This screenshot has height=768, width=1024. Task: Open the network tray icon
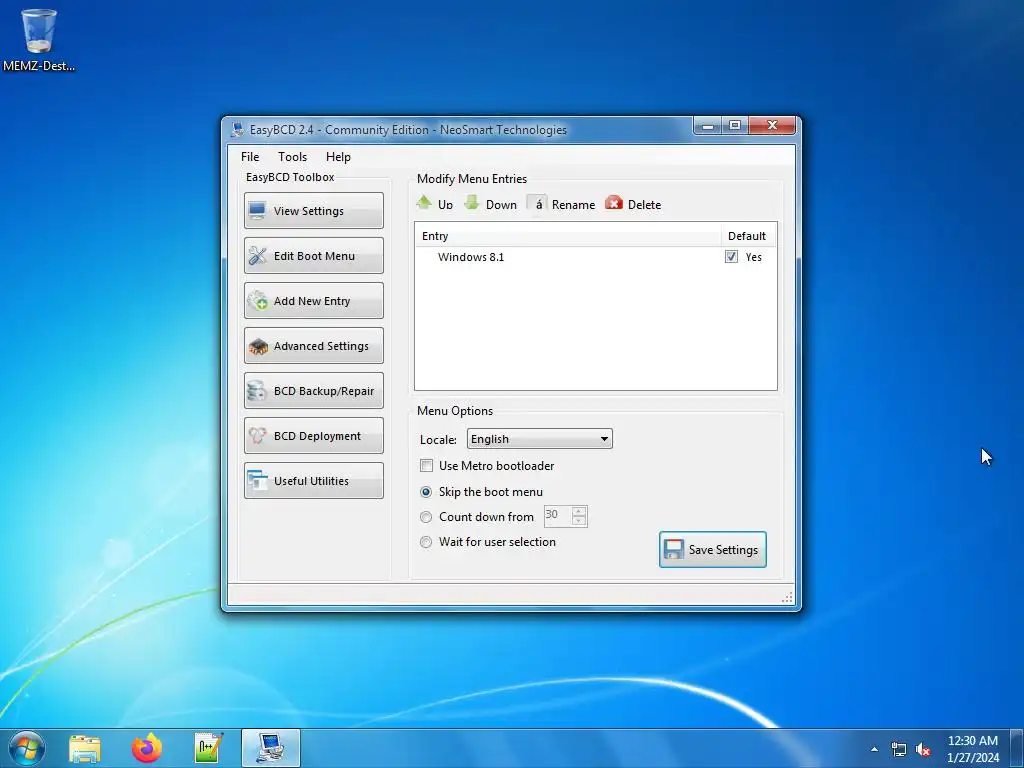pyautogui.click(x=899, y=749)
